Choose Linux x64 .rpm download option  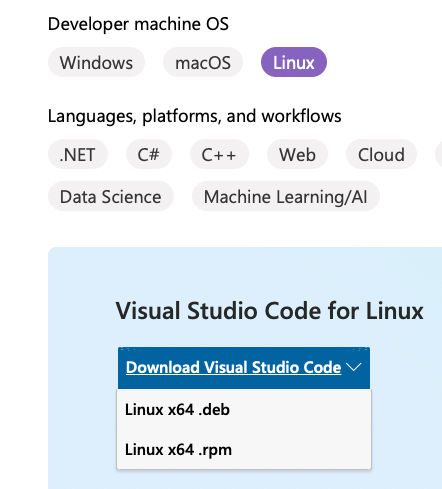[244, 449]
